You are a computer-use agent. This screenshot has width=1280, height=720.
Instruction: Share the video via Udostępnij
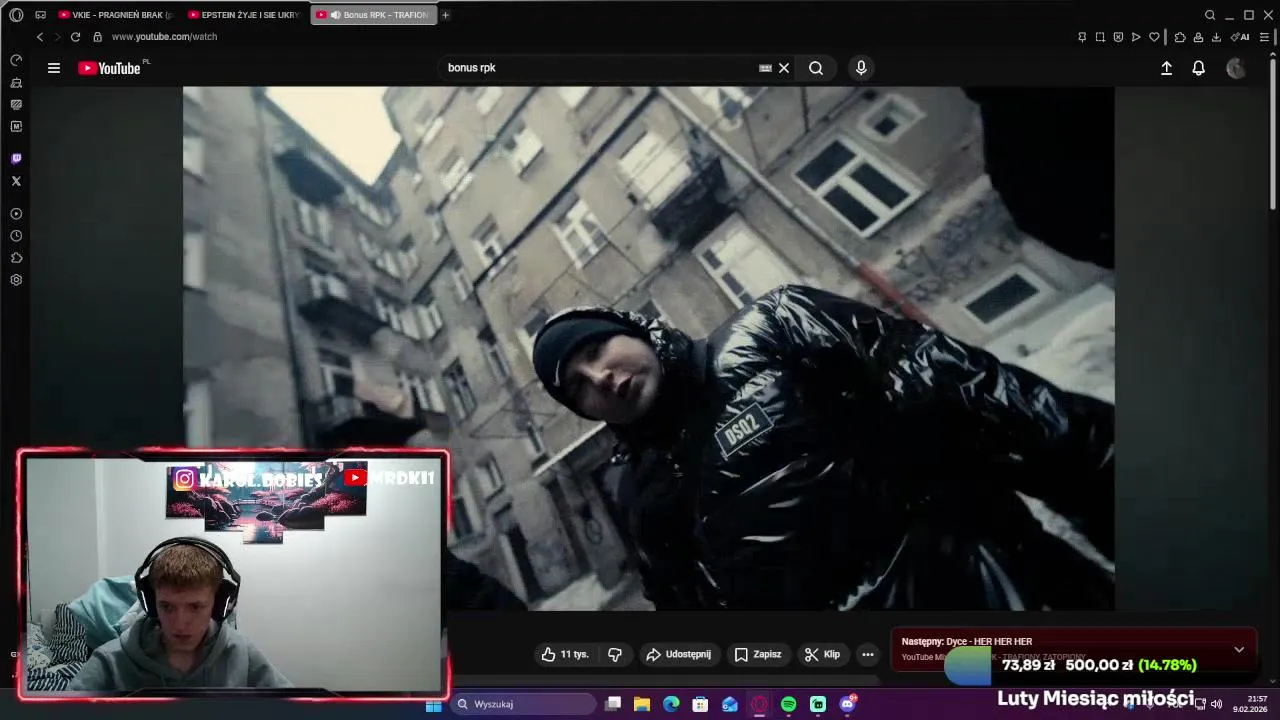pyautogui.click(x=679, y=654)
